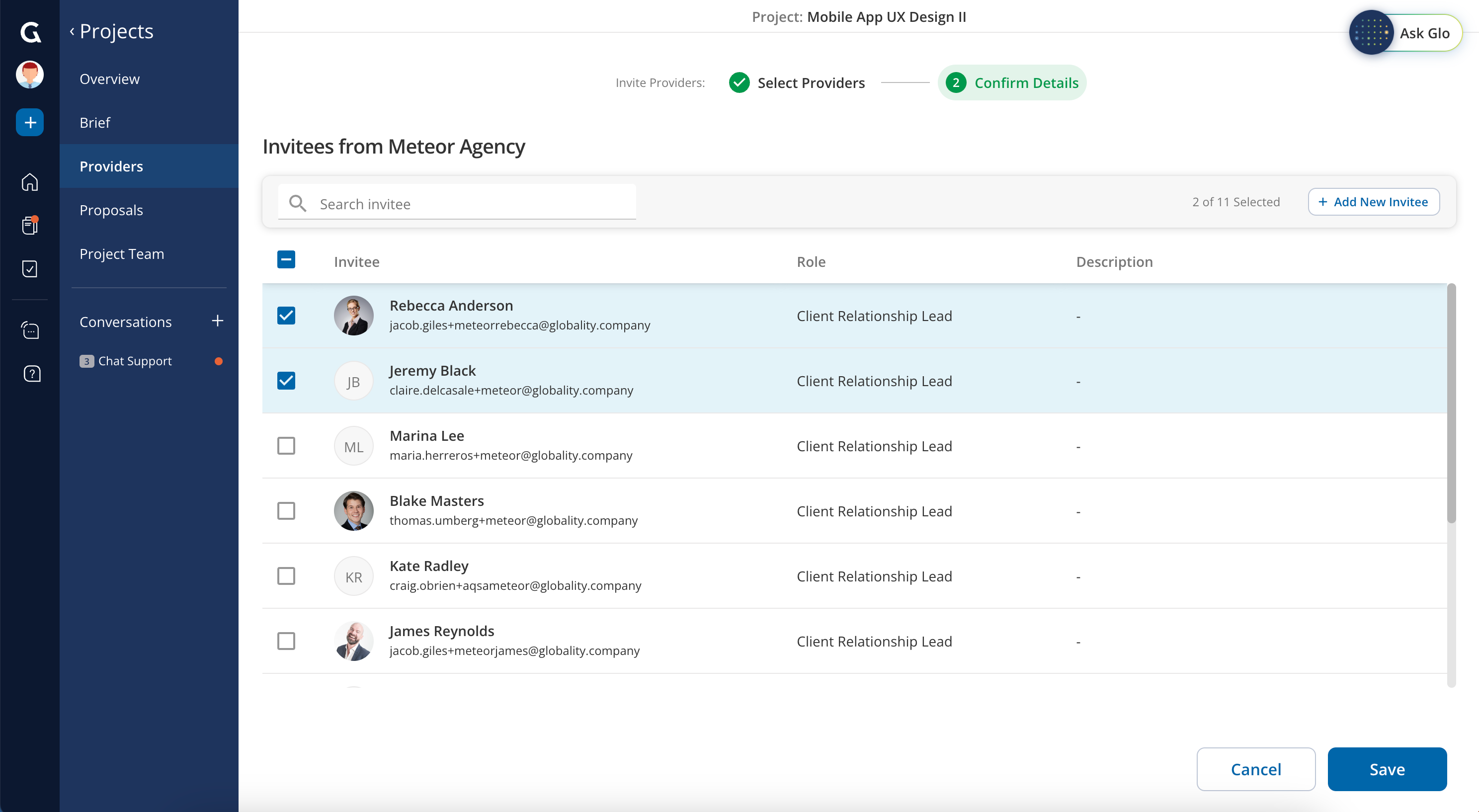1479x812 pixels.
Task: Click the Globality G logo
Action: coord(30,32)
